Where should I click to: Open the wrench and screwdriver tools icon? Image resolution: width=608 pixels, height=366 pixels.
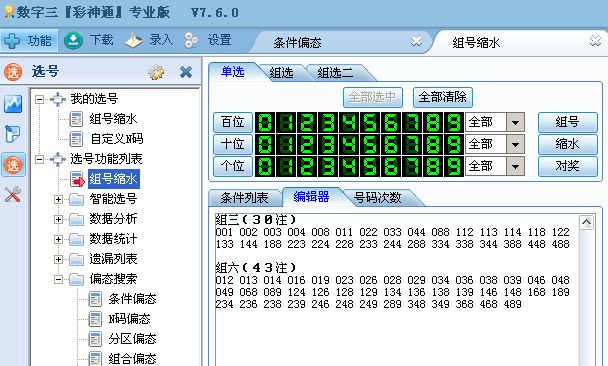coord(13,195)
